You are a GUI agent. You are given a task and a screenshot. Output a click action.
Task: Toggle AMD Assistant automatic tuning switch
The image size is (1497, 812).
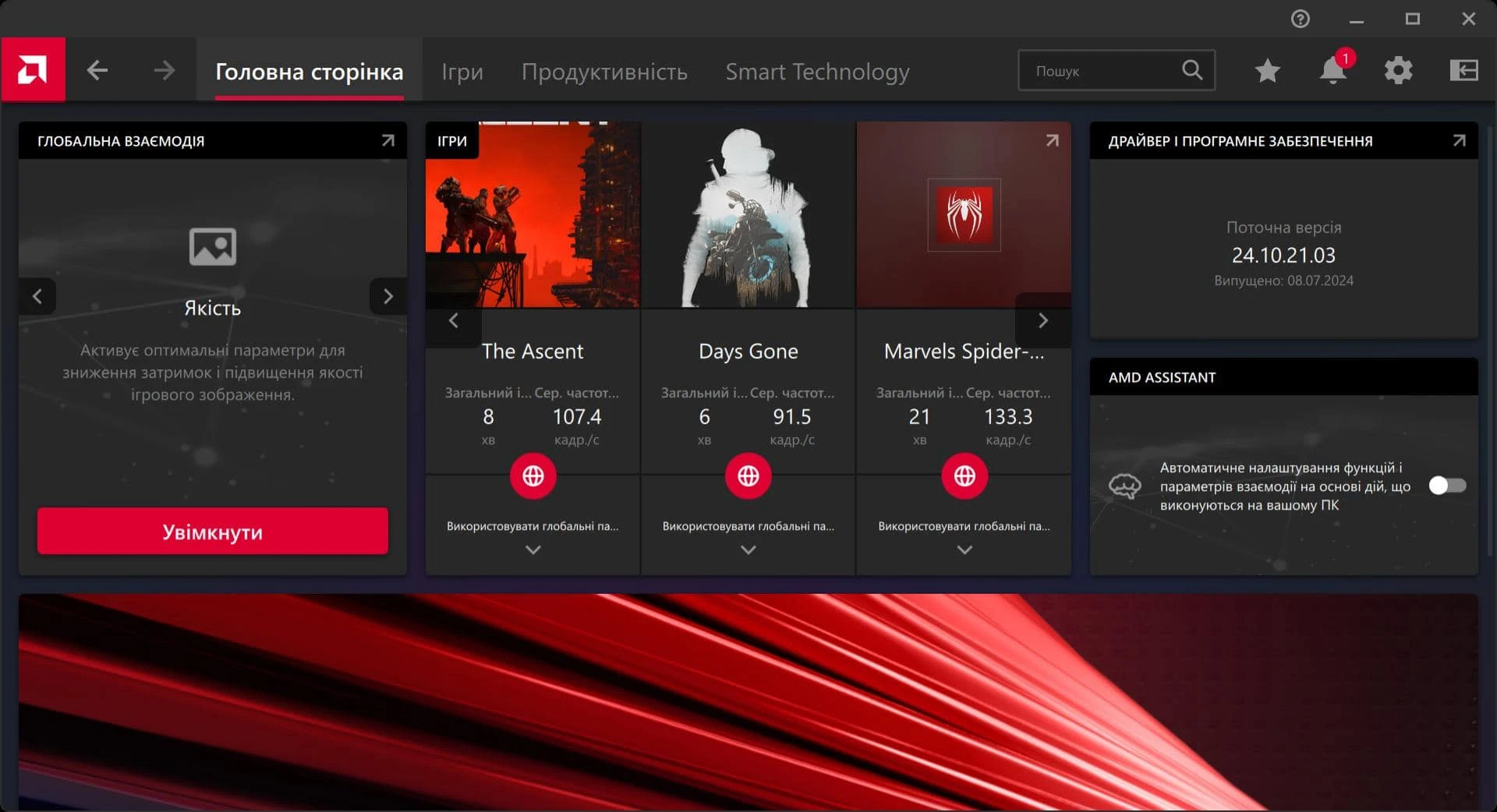click(1447, 486)
